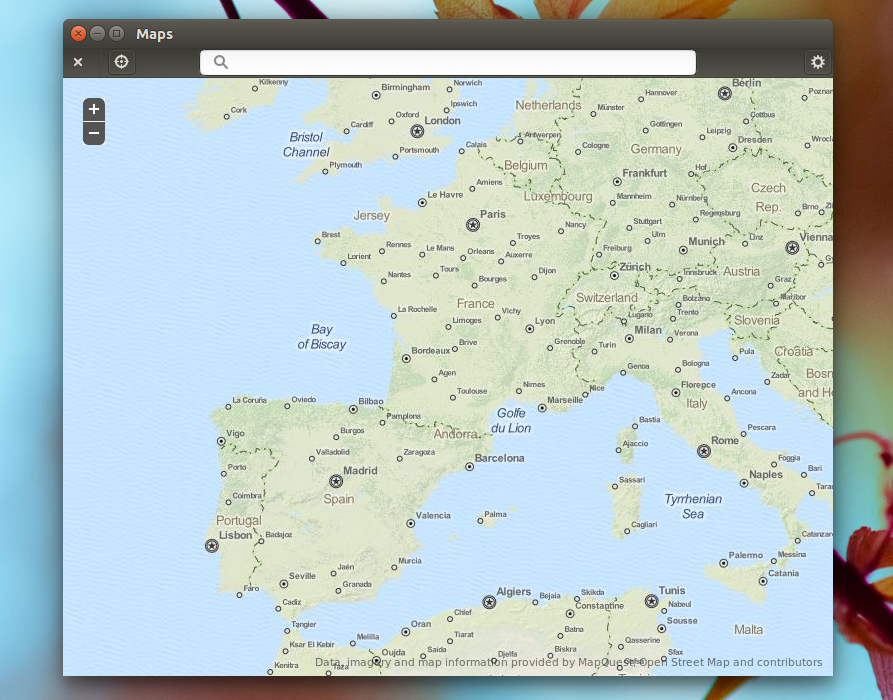Select the Algiers map marker
The image size is (893, 700).
pos(490,601)
